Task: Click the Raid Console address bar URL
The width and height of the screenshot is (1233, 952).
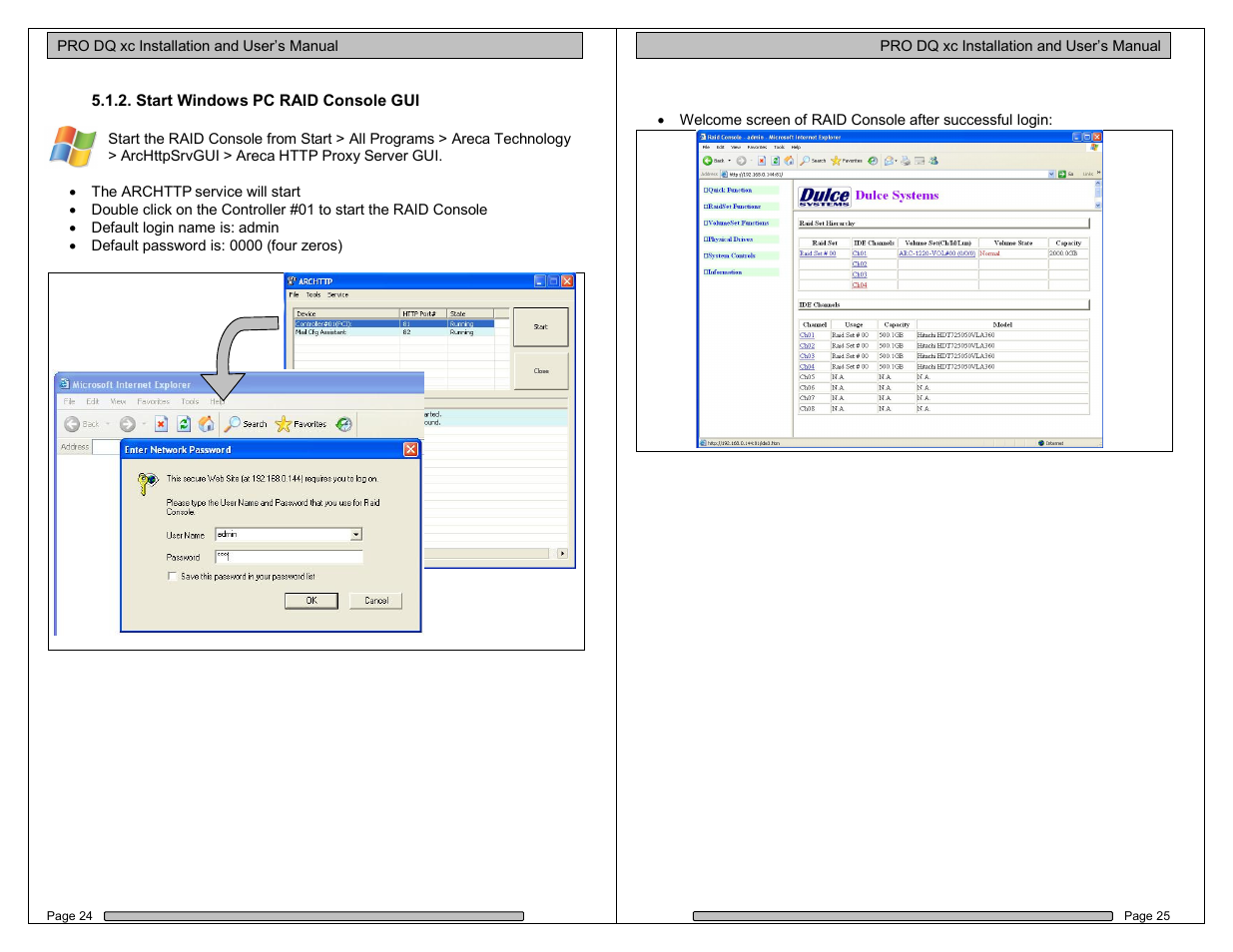Action: tap(755, 174)
